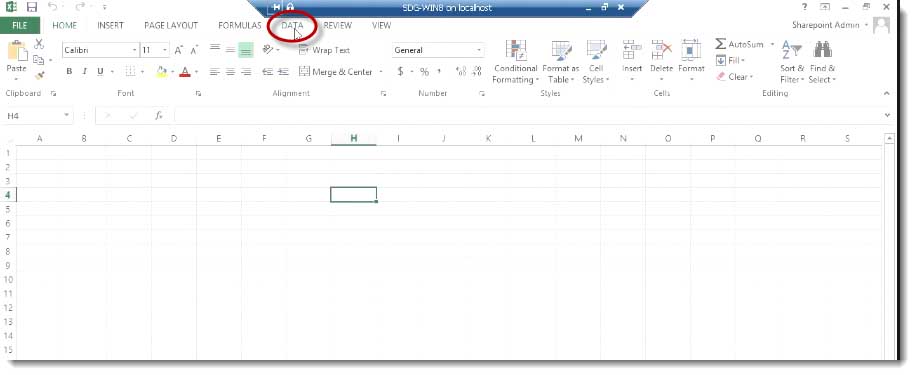The image size is (915, 375).
Task: Open Format as Table gallery
Action: point(560,62)
